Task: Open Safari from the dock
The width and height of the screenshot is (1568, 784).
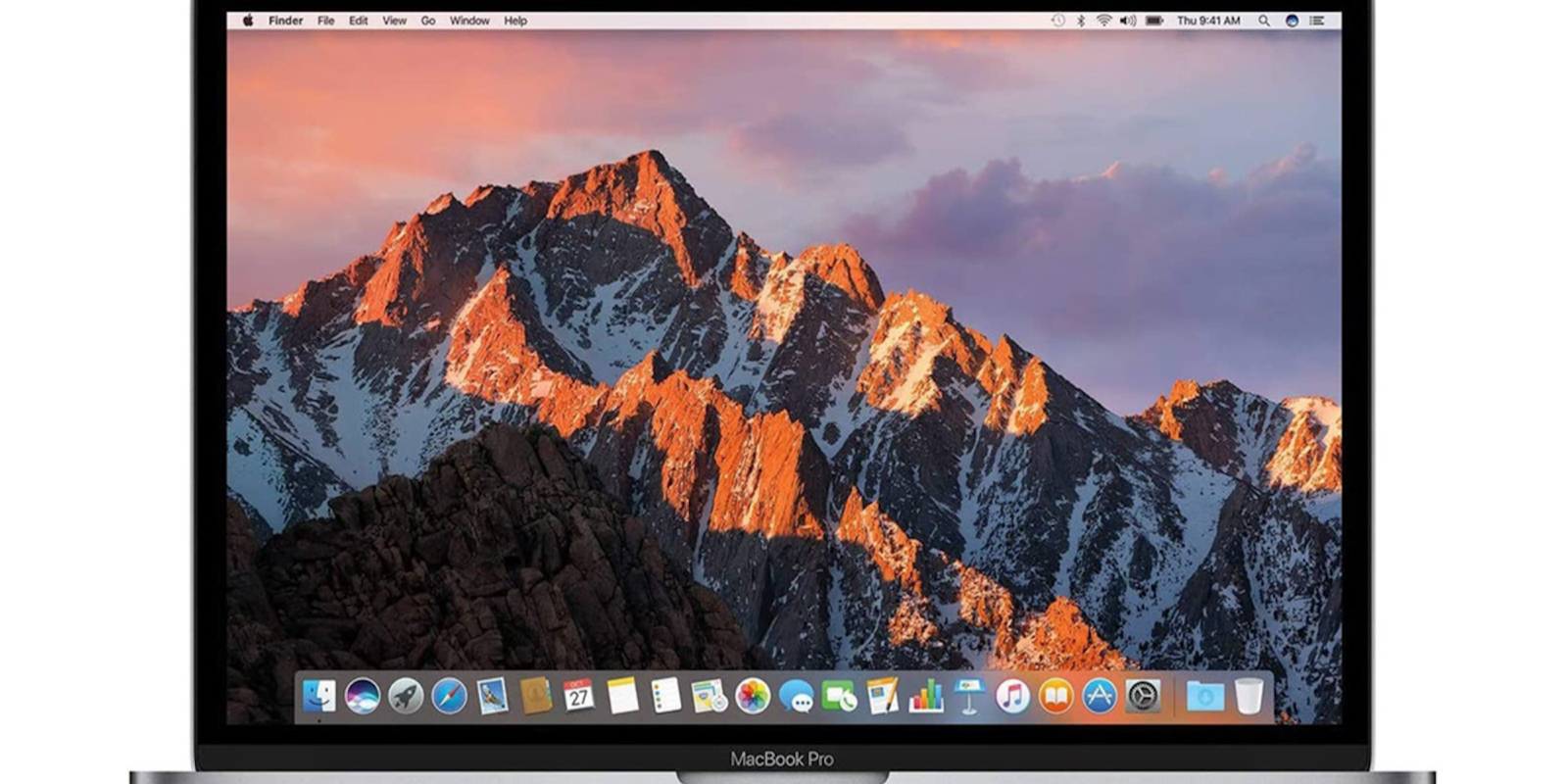Action: 449,697
